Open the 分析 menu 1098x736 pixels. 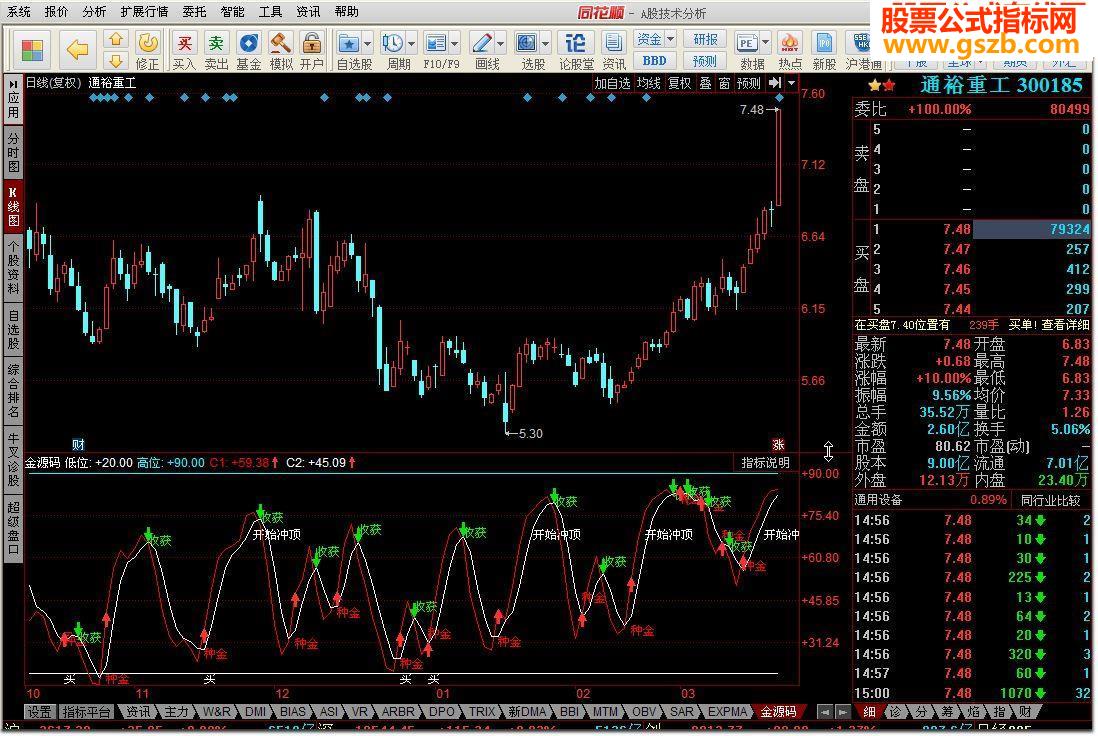click(94, 12)
